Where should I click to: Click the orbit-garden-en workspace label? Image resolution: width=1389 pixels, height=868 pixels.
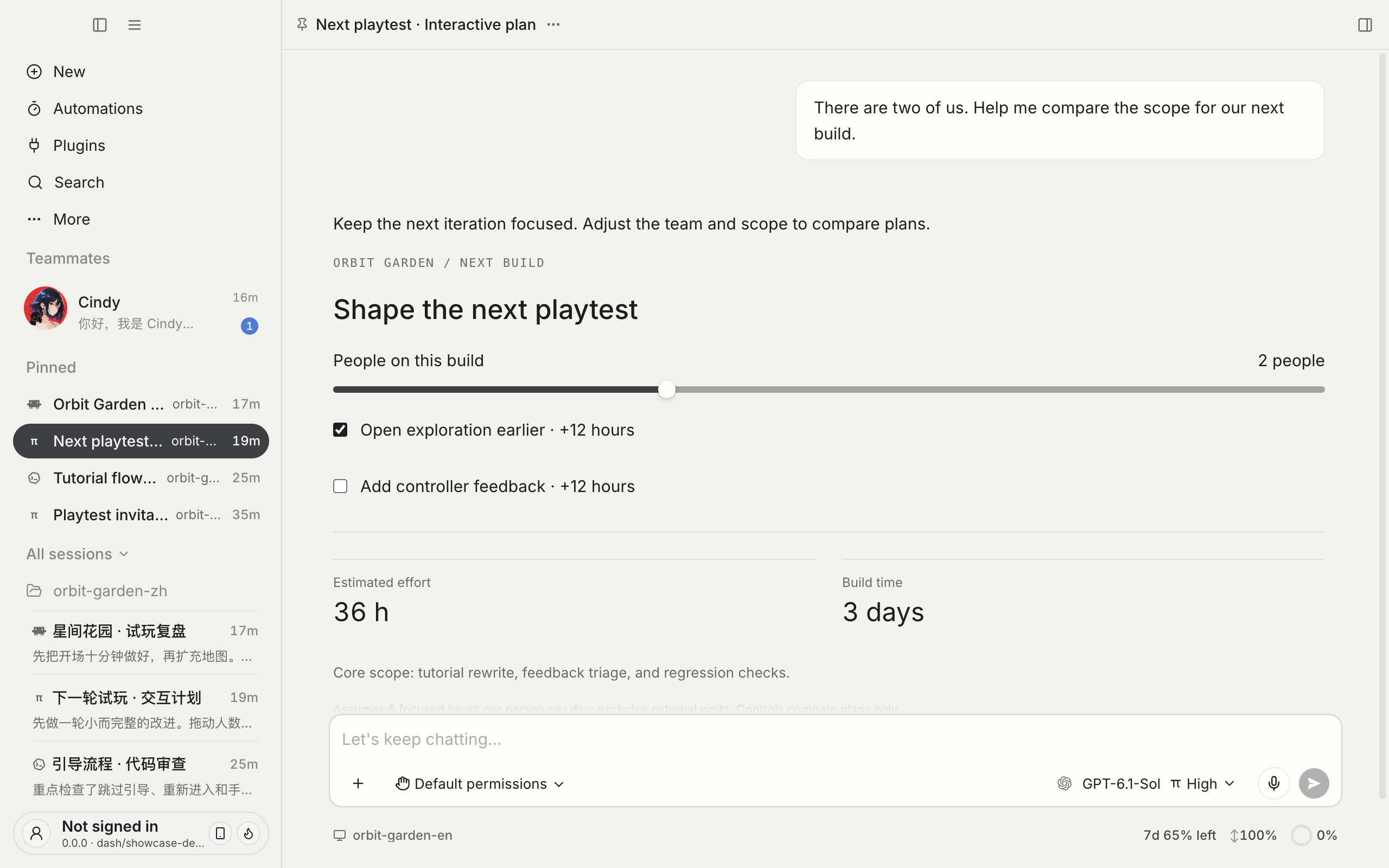(x=393, y=835)
